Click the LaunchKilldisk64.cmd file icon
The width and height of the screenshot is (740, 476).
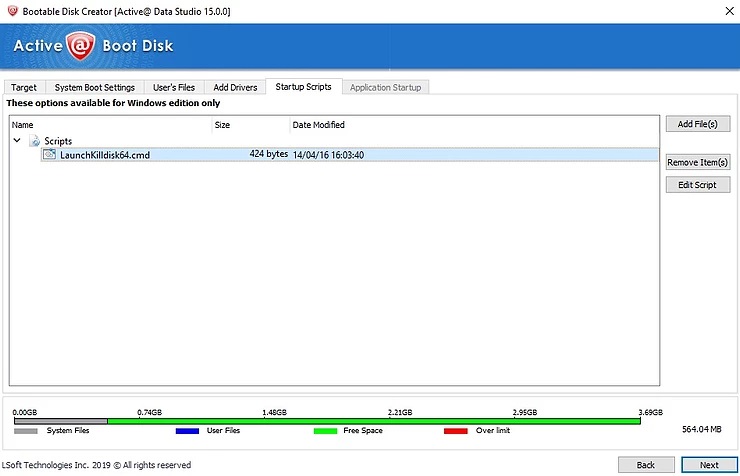click(x=50, y=155)
